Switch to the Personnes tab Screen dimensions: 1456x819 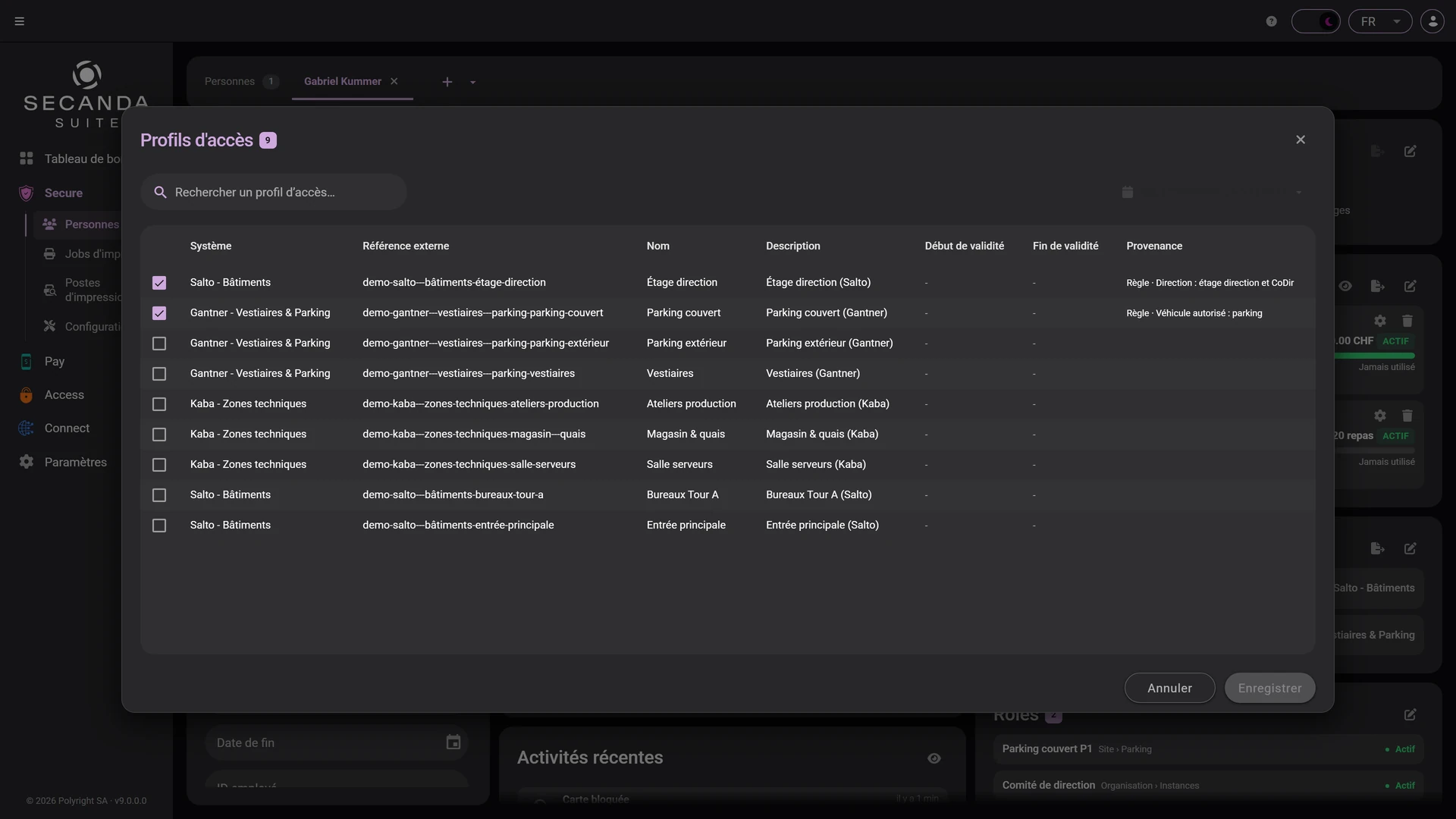coord(240,81)
